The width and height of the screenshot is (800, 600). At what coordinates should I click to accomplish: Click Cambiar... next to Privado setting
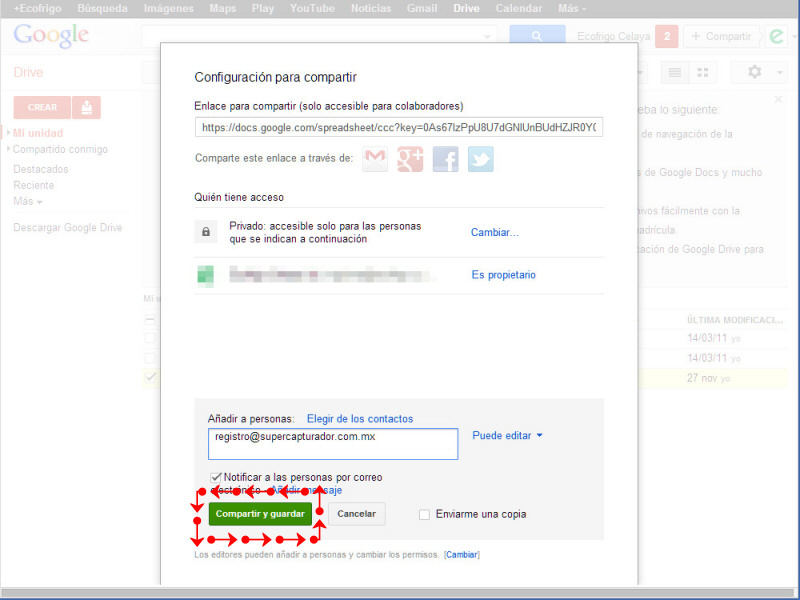[x=494, y=232]
